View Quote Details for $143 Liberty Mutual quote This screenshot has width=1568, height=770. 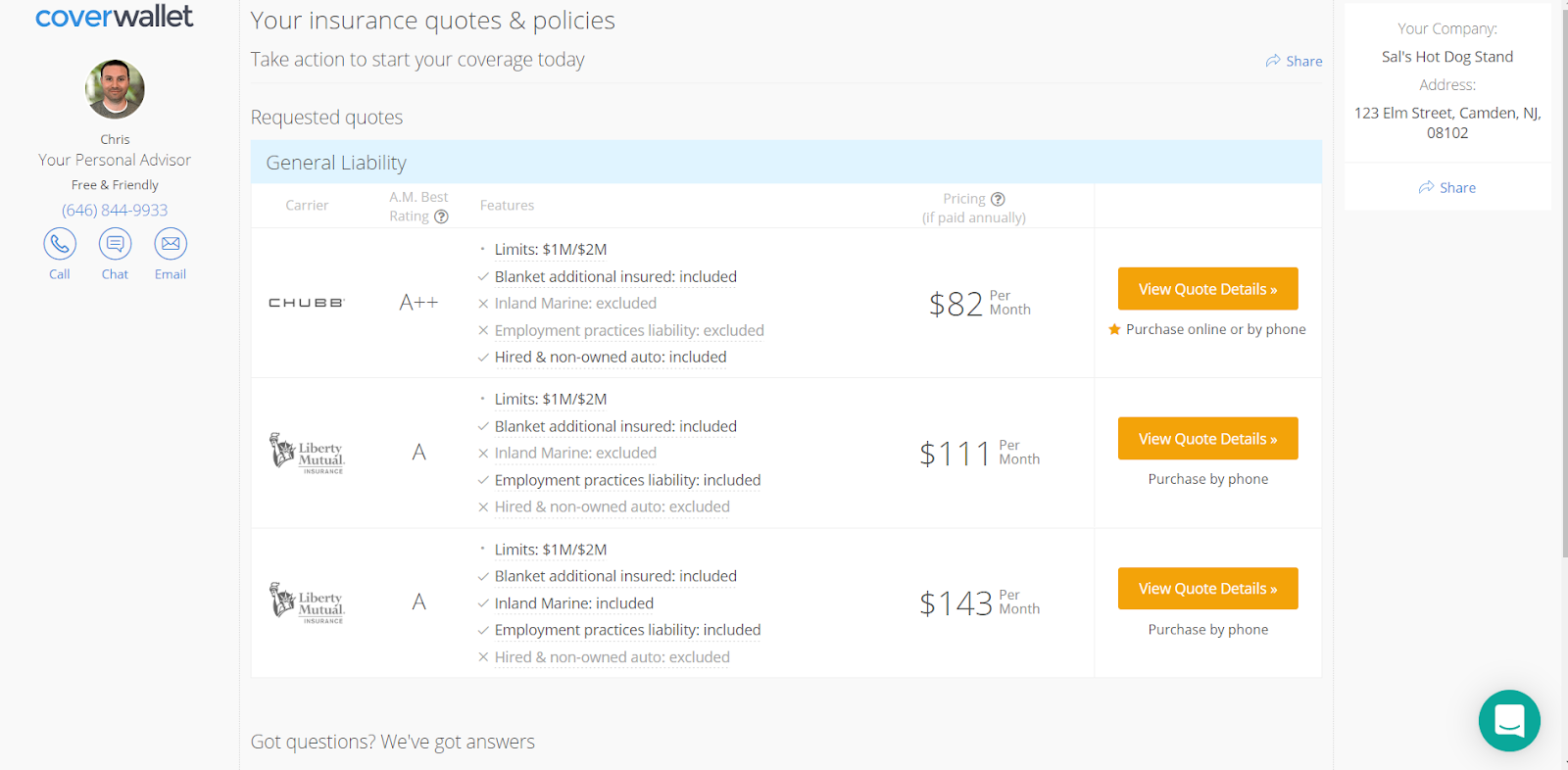[1207, 589]
